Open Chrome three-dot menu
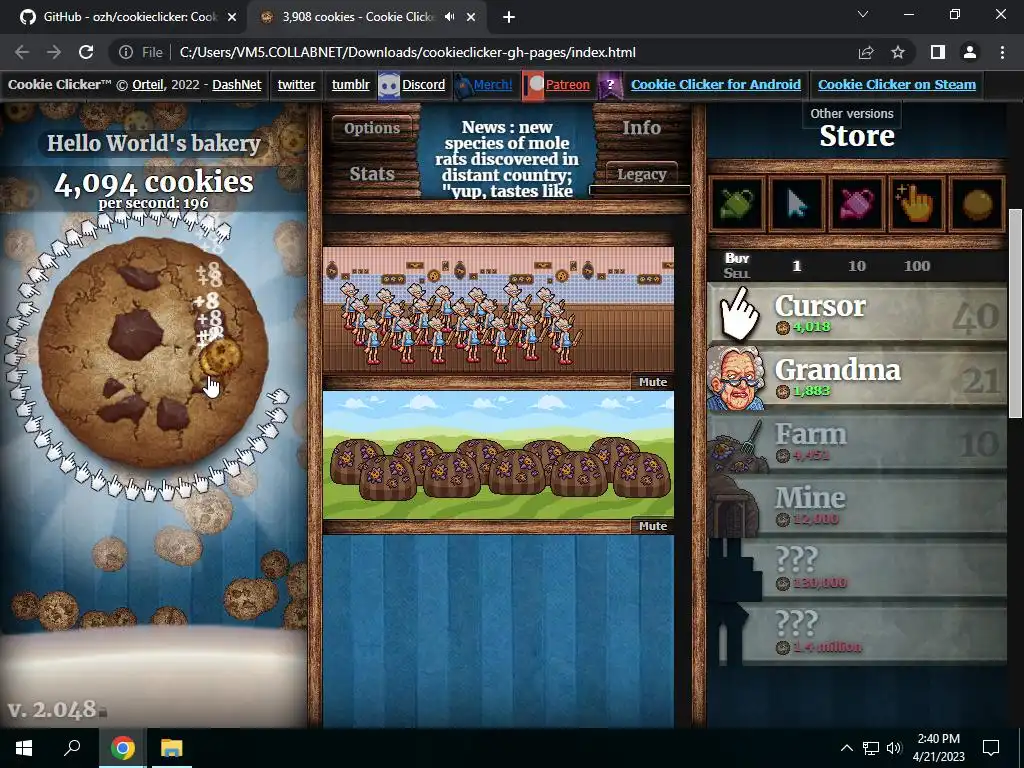Screen dimensions: 1024x768 (1002, 52)
